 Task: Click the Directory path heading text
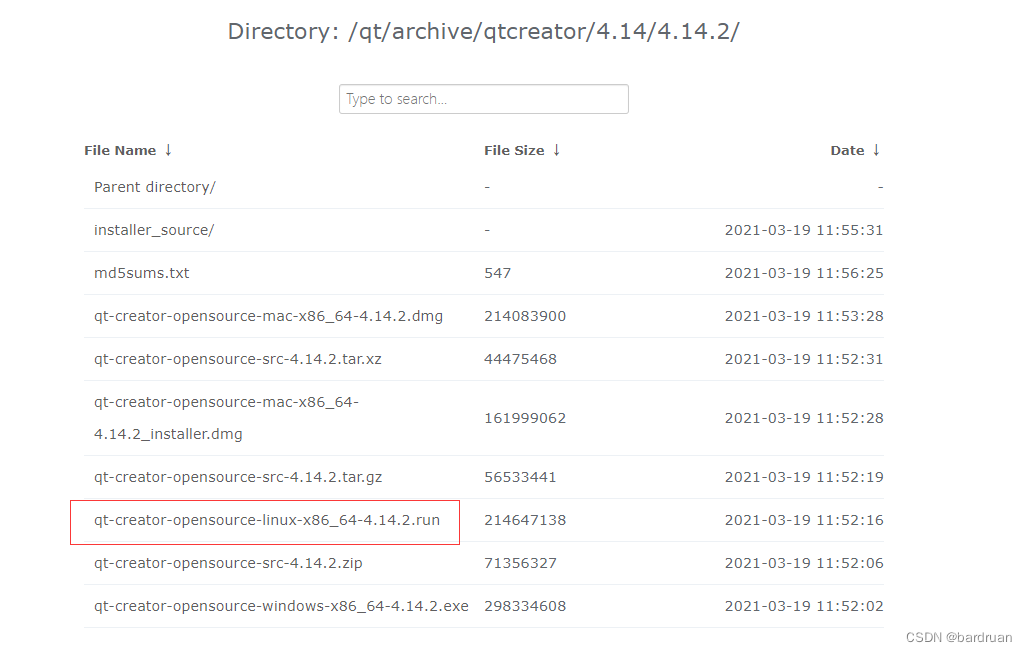tap(483, 31)
